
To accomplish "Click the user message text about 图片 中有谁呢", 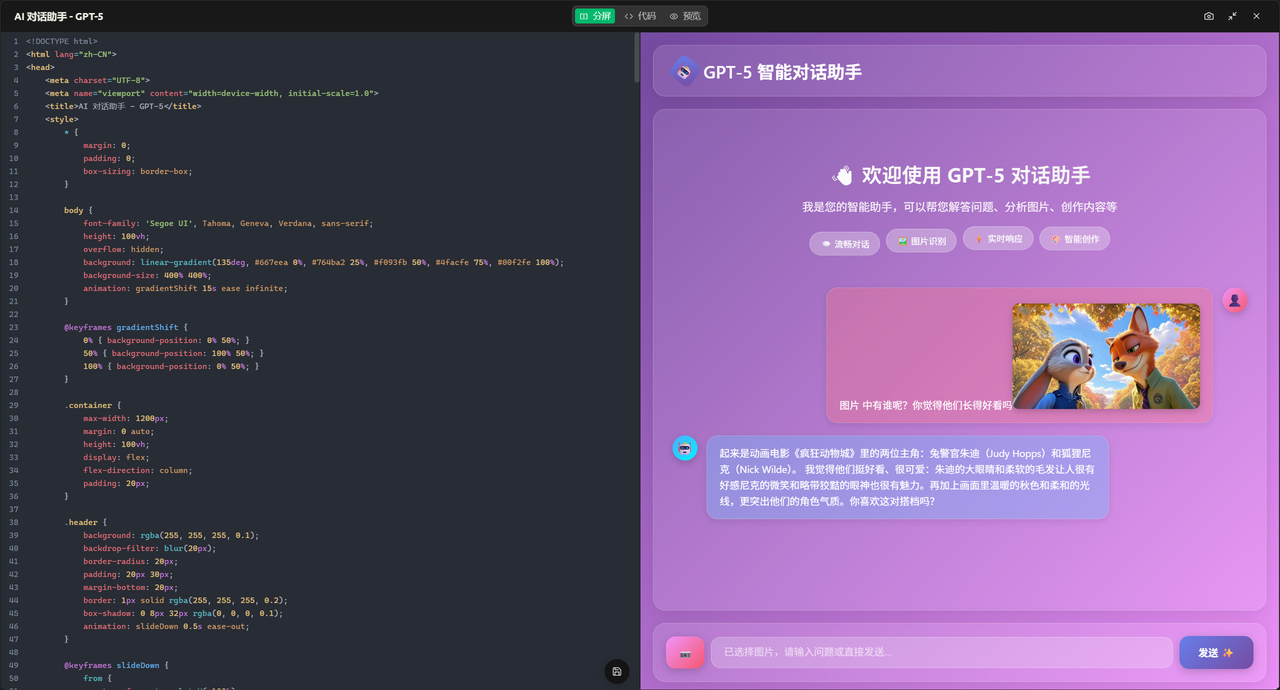I will tap(926, 405).
